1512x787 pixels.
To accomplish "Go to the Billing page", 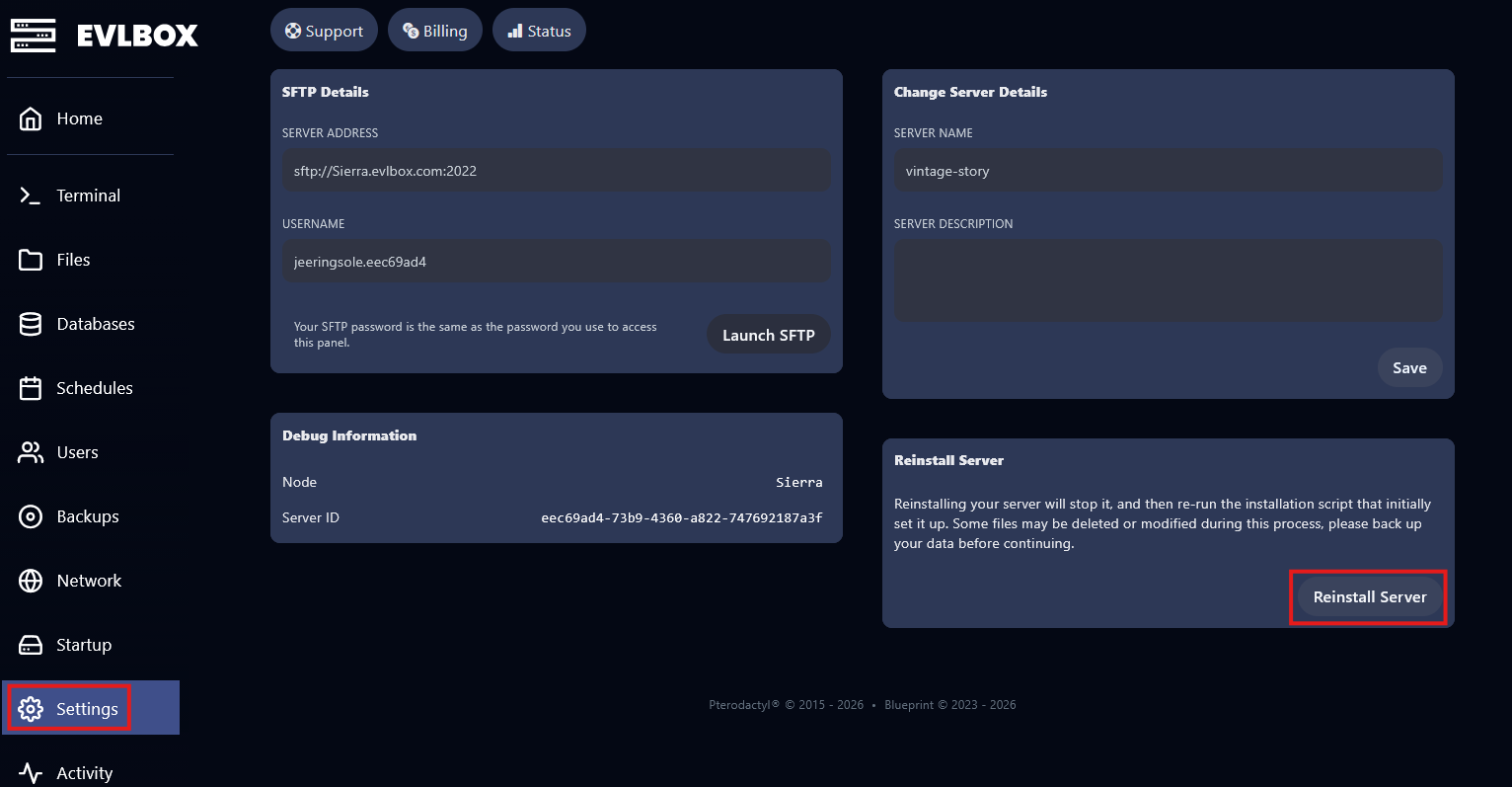I will (x=434, y=31).
